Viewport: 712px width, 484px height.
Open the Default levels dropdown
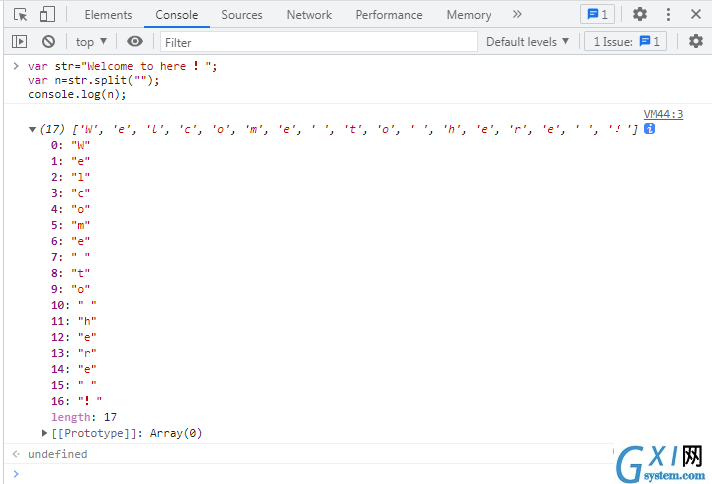point(527,42)
